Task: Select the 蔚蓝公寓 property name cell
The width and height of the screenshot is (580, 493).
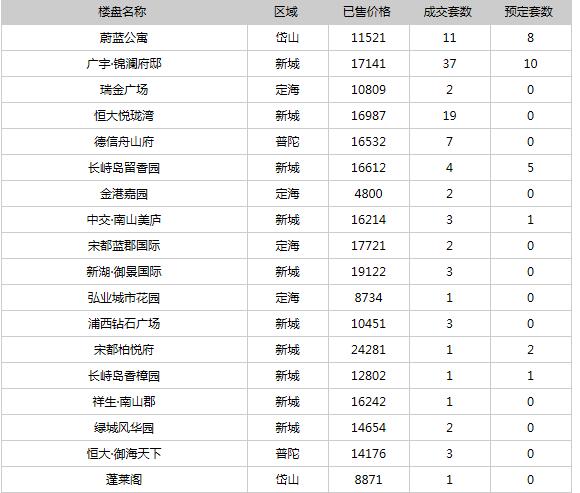Action: [x=124, y=38]
